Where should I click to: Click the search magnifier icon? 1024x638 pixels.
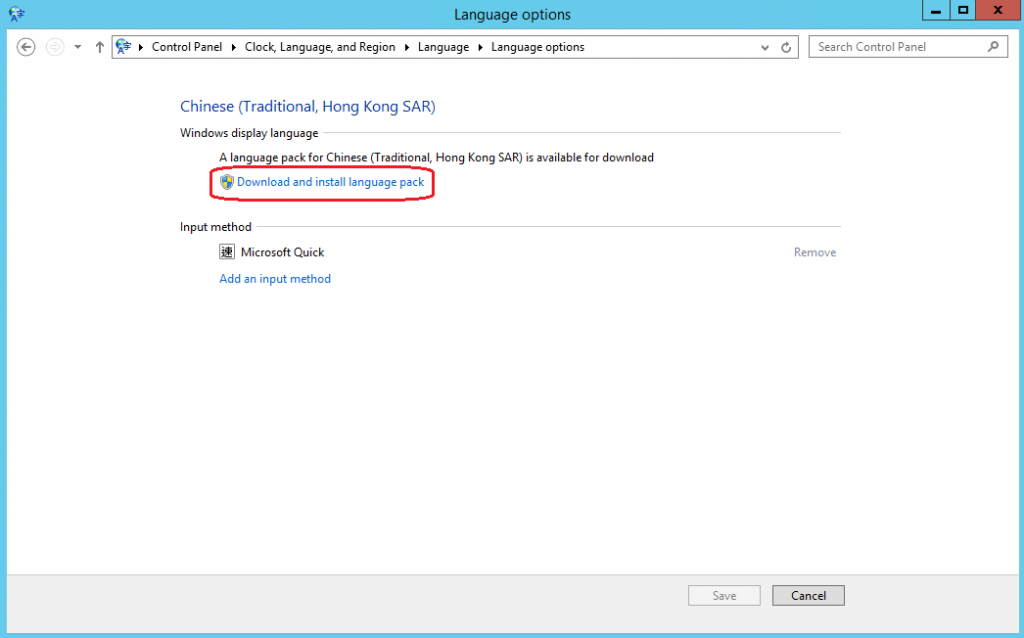pos(993,46)
